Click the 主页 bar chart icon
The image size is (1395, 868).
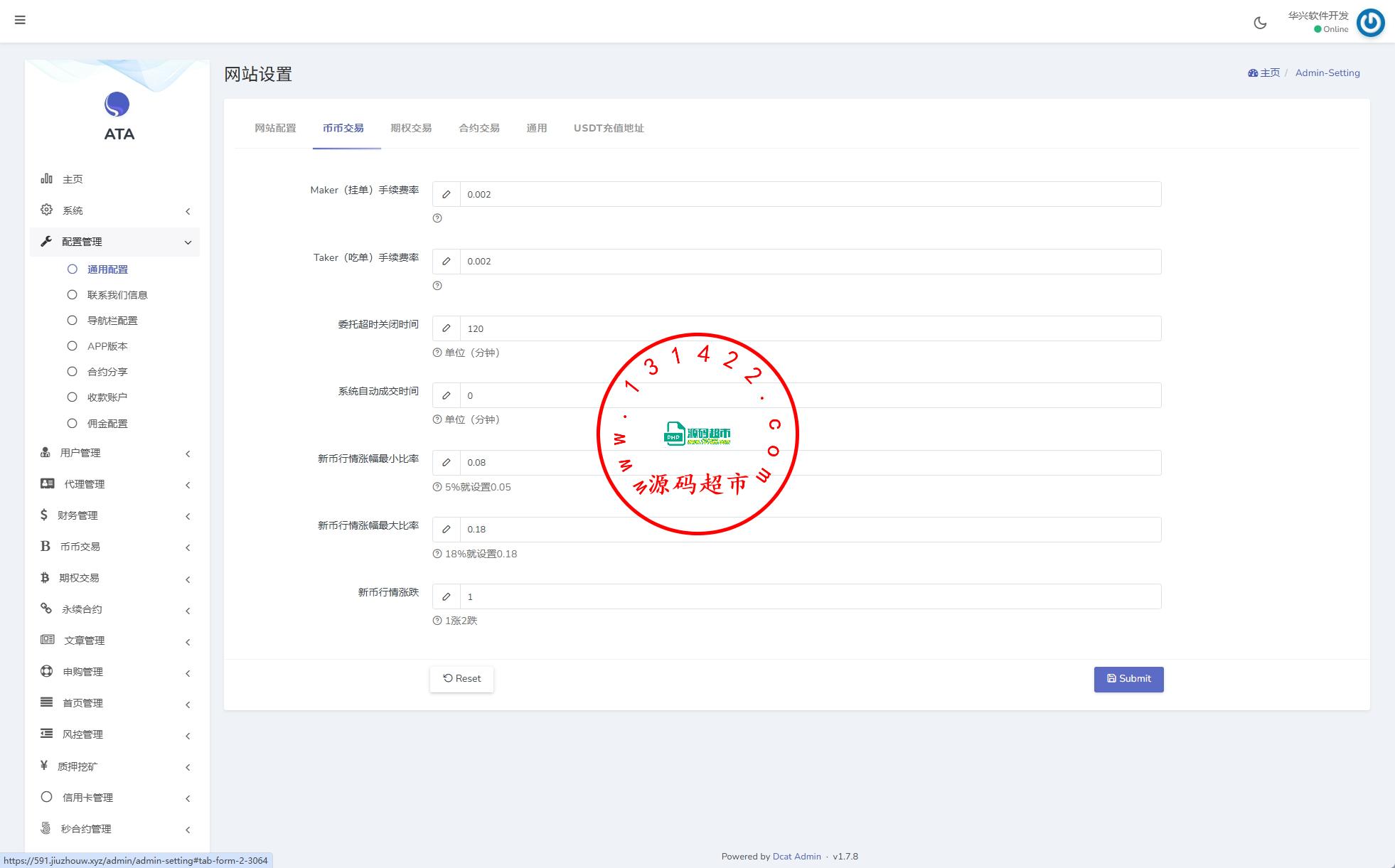[x=47, y=178]
